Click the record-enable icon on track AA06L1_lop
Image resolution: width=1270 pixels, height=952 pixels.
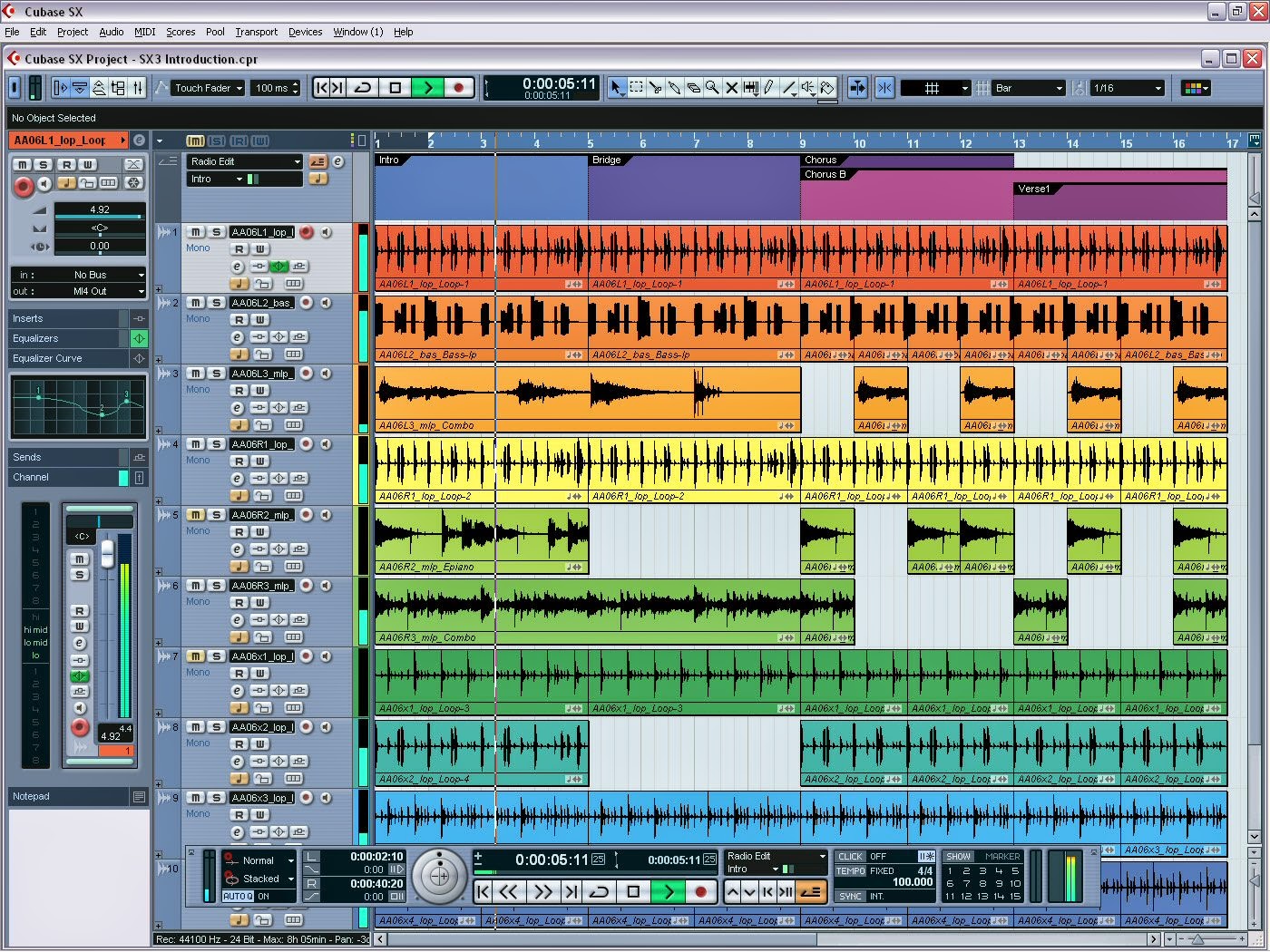click(x=306, y=232)
